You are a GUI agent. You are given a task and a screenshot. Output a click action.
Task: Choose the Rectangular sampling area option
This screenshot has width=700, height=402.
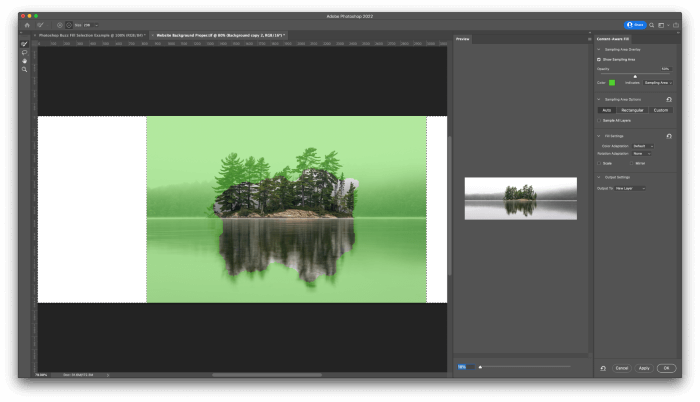[633, 110]
